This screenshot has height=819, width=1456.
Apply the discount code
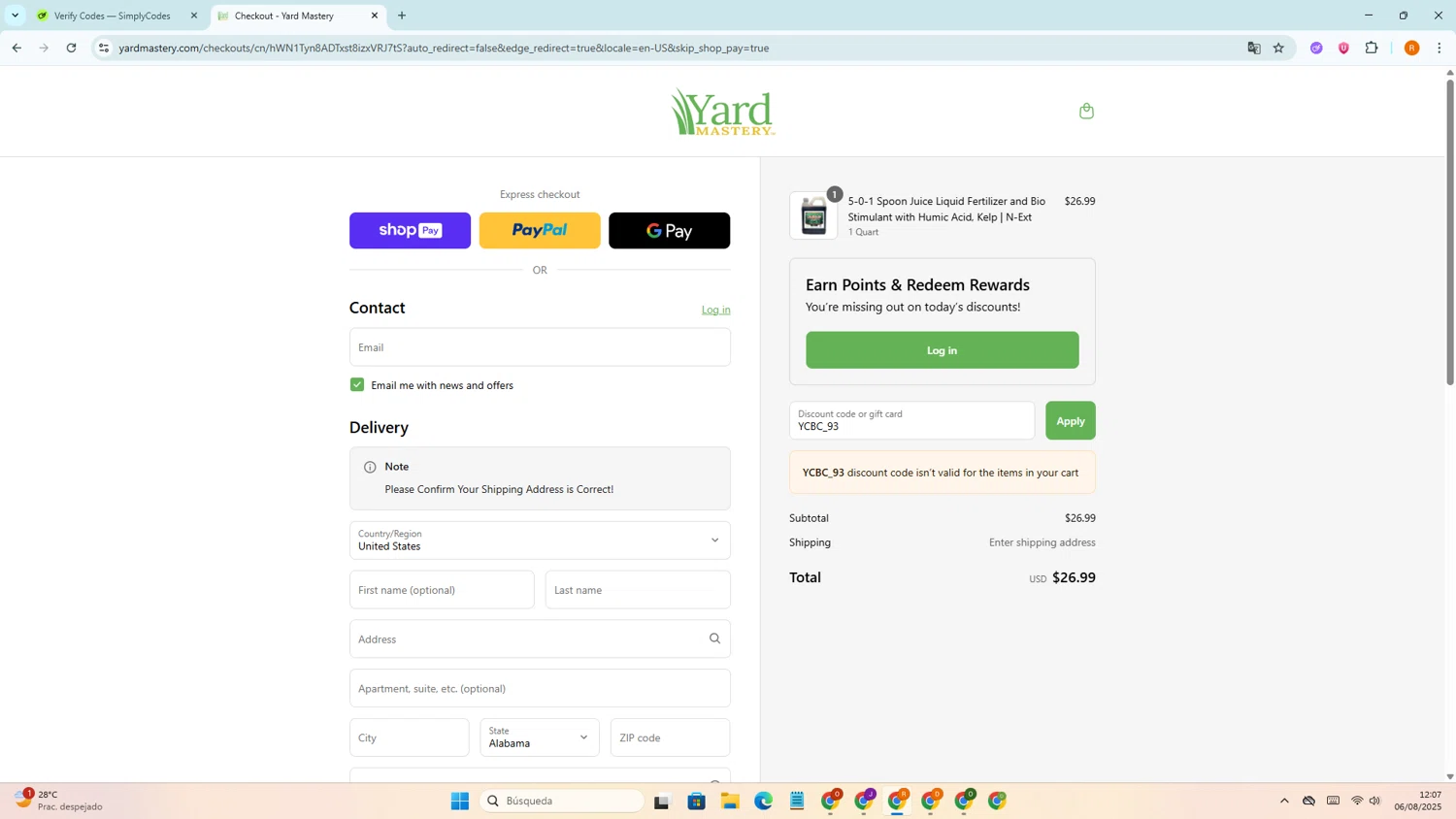[1070, 420]
